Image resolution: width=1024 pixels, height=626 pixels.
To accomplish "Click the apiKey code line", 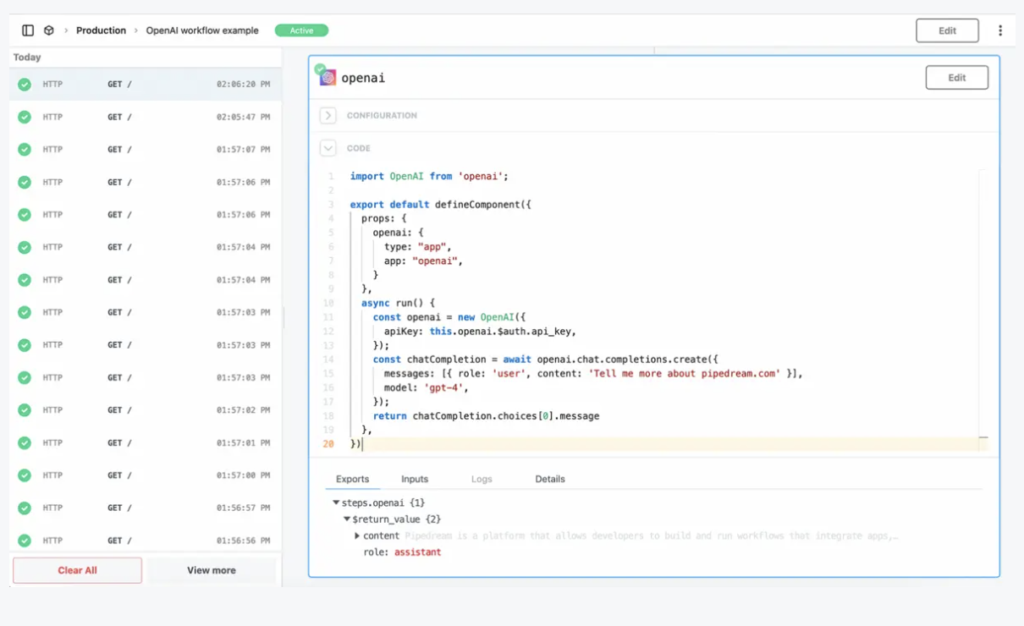I will coord(480,332).
